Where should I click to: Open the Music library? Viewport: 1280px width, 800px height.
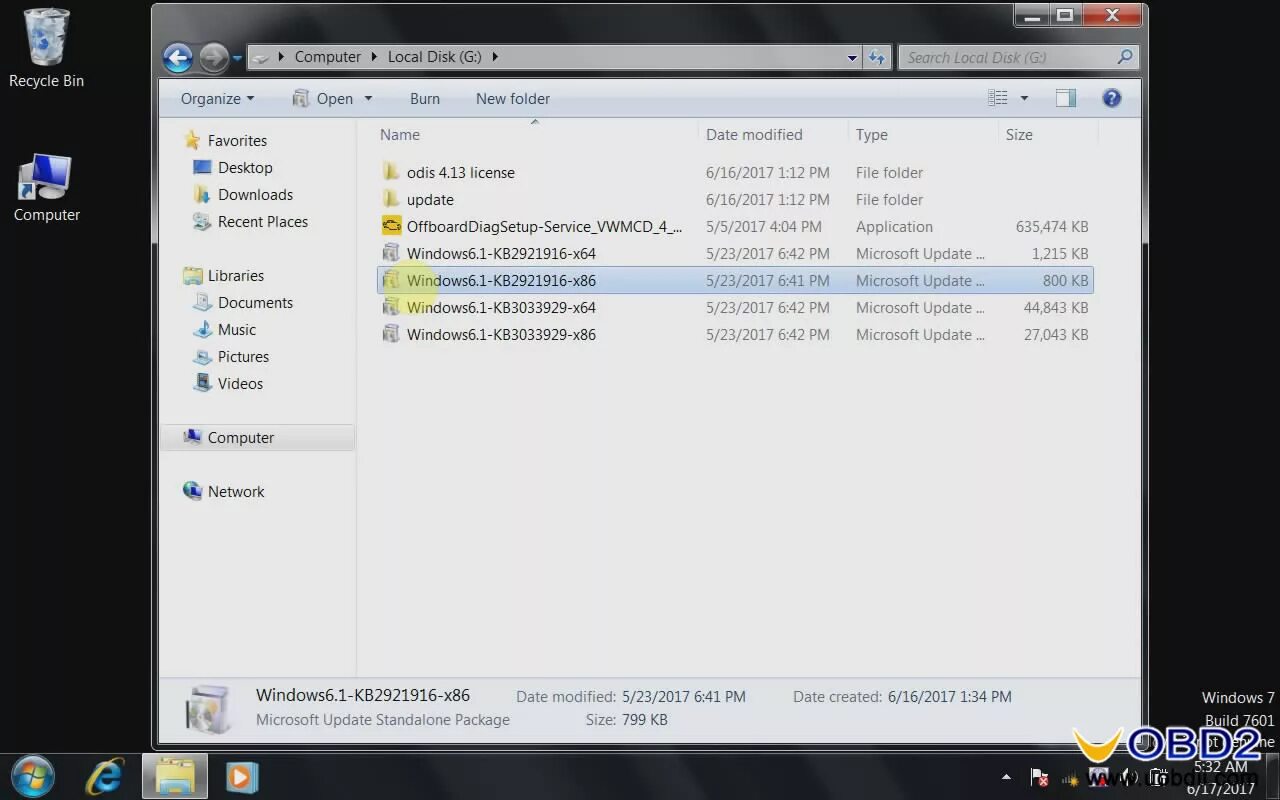tap(236, 330)
